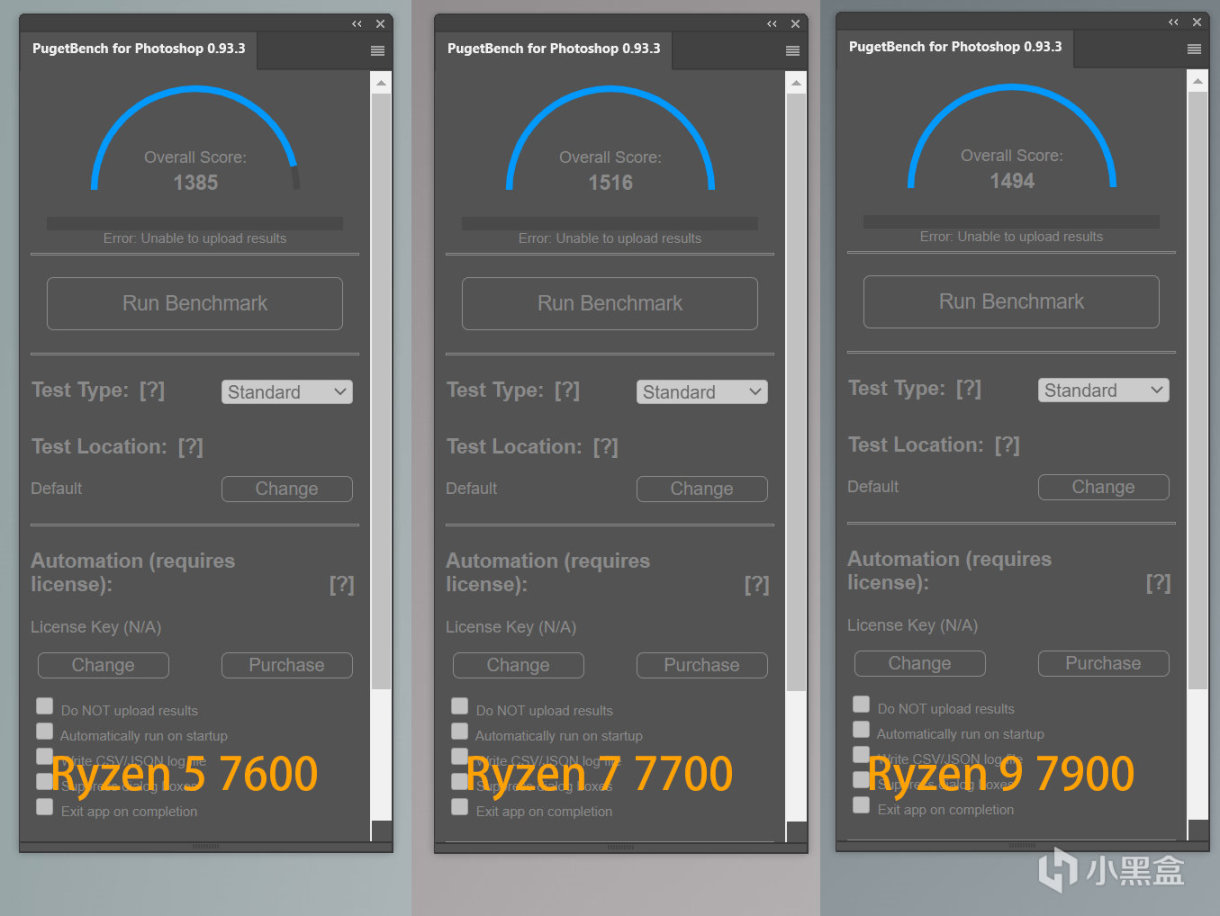Close the Ryzen 7 7700 panel
Viewport: 1220px width, 916px height.
click(796, 24)
